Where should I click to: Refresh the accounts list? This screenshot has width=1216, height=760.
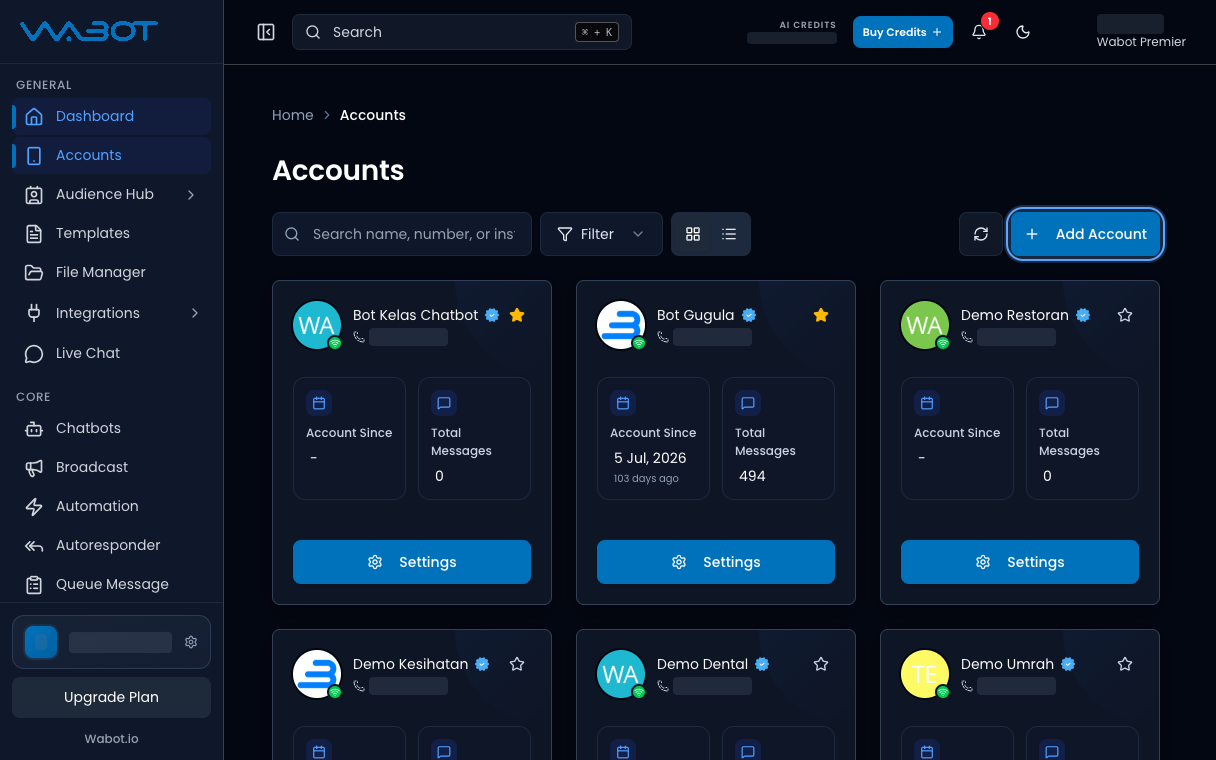(981, 234)
